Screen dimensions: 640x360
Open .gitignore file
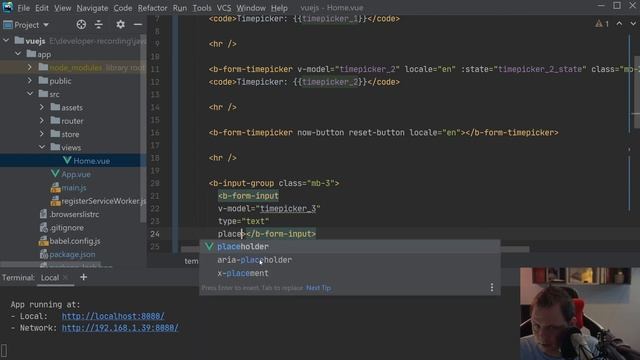(x=67, y=227)
